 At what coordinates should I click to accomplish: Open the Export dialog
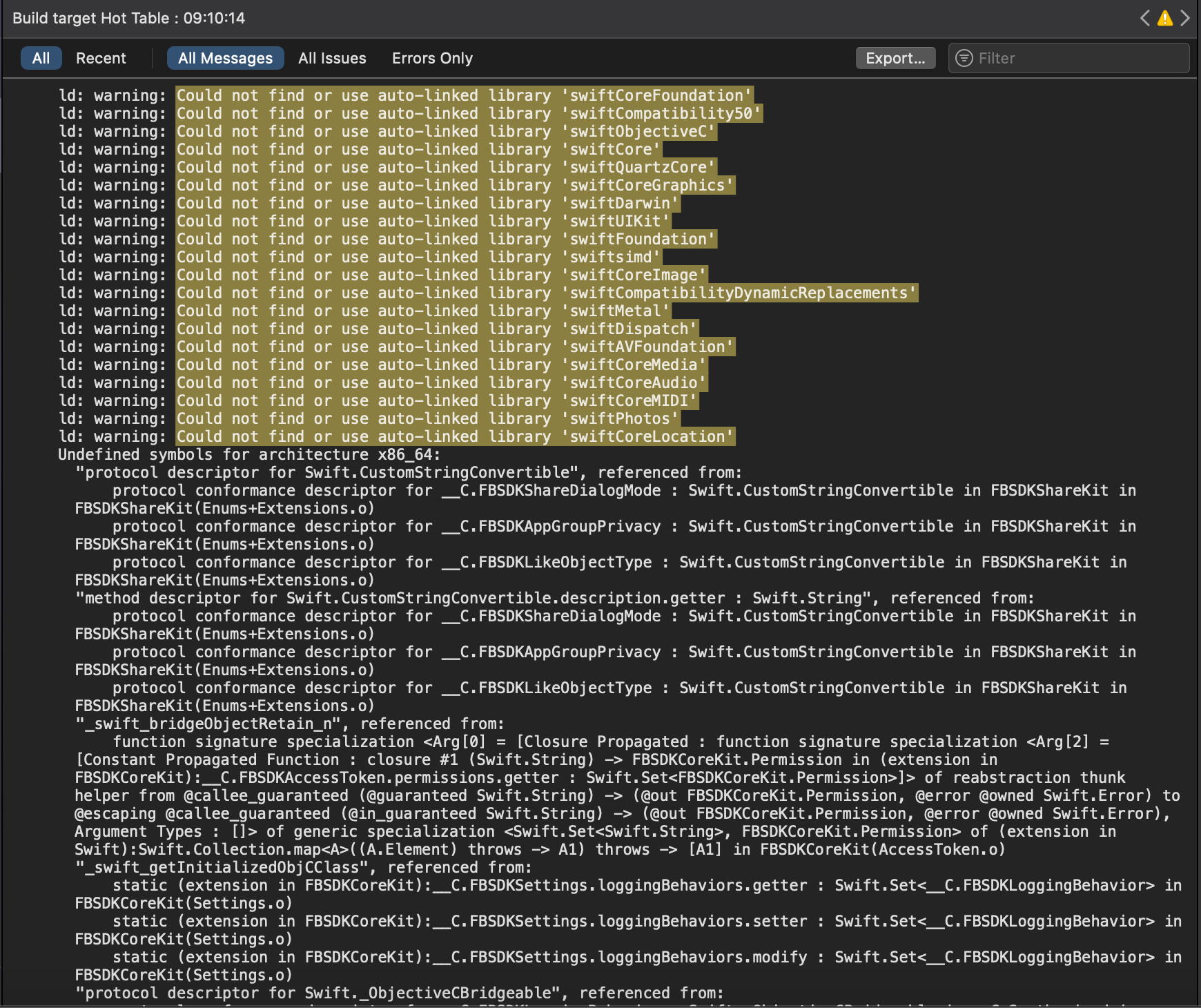pyautogui.click(x=895, y=58)
